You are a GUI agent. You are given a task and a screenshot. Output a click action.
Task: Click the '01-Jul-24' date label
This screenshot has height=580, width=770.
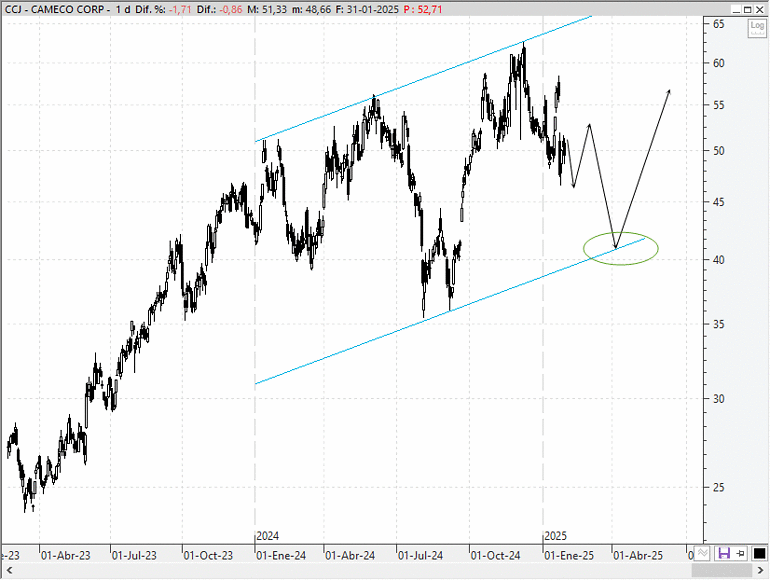click(420, 556)
